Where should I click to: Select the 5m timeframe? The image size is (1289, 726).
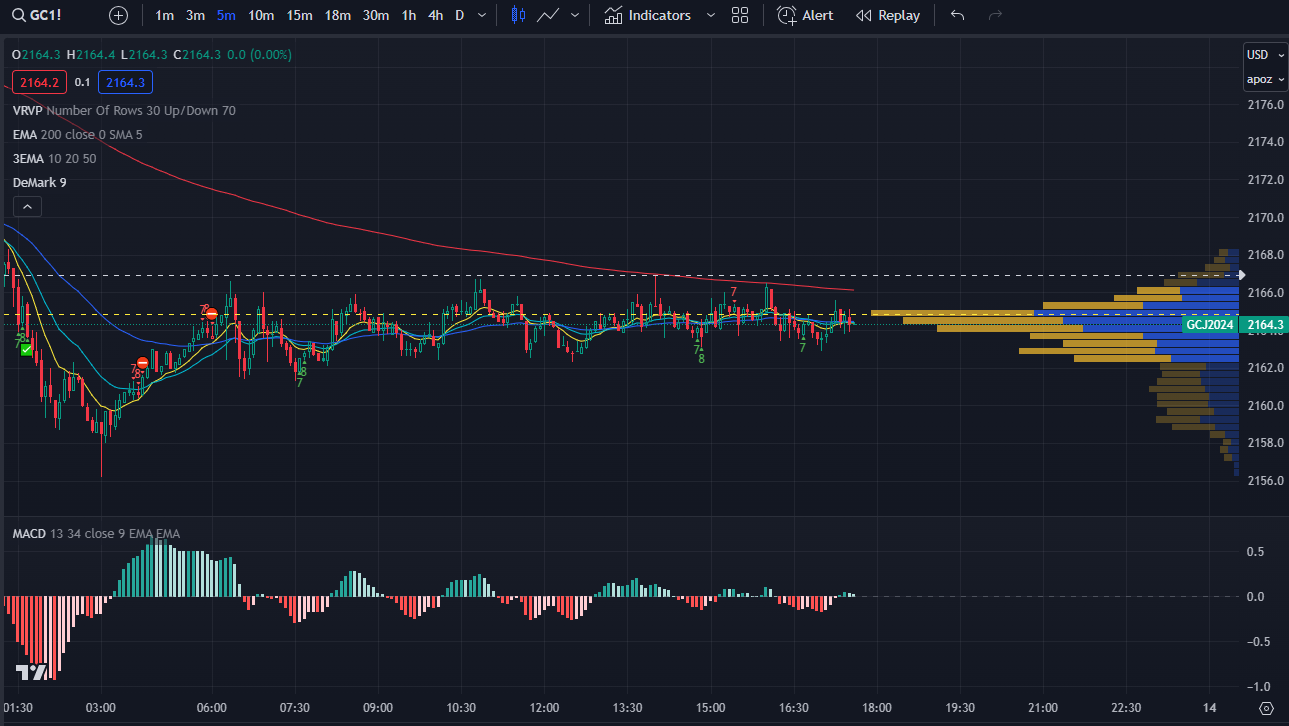226,15
